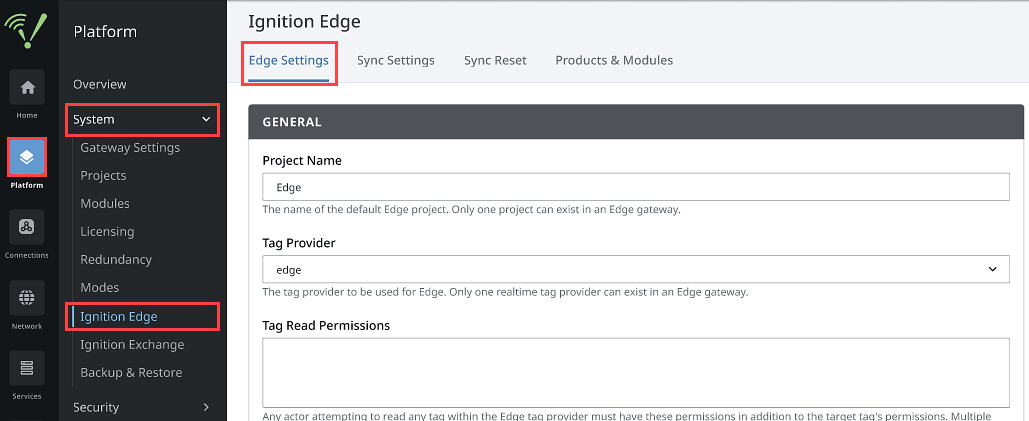The width and height of the screenshot is (1029, 421).
Task: Click the Tag Read Permissions label
Action: 326,325
